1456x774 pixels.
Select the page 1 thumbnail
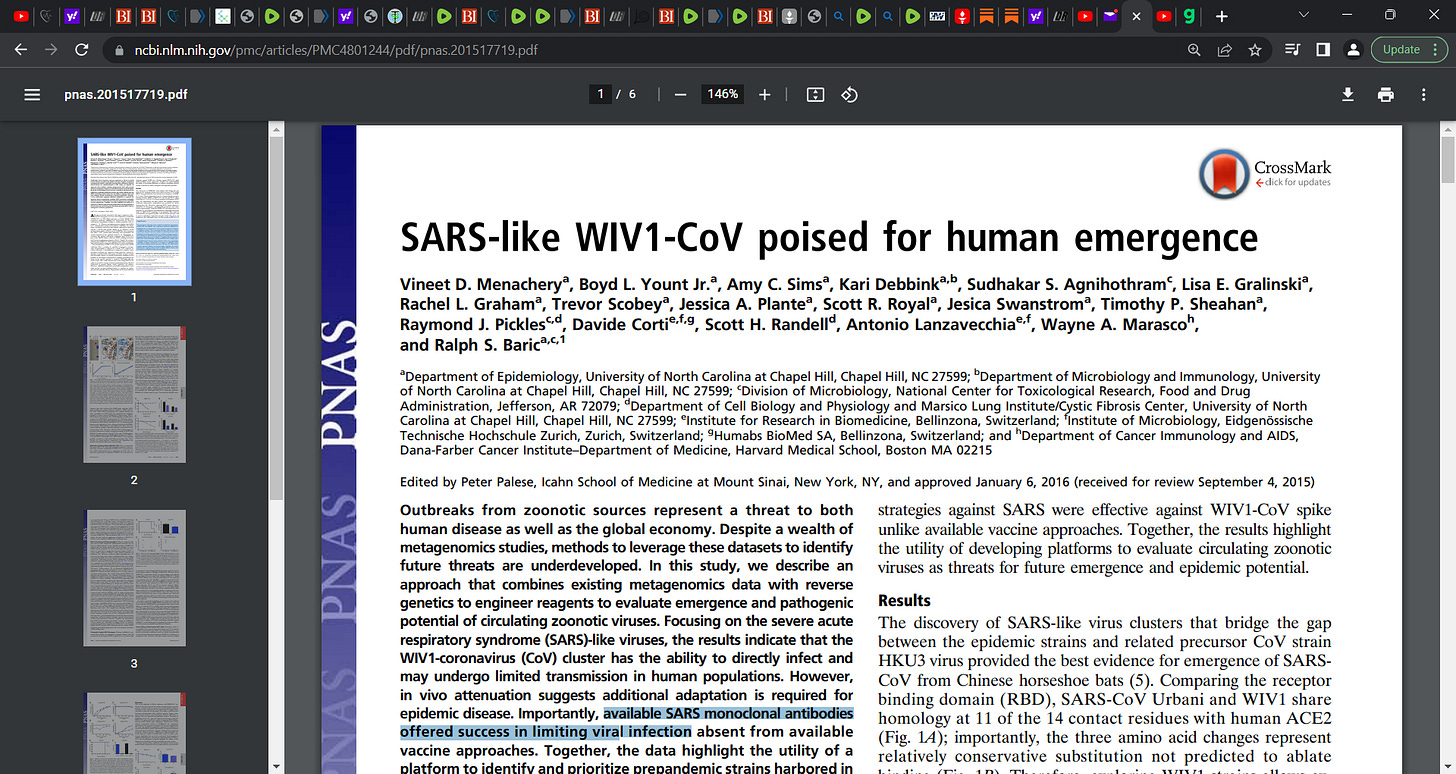(x=135, y=211)
